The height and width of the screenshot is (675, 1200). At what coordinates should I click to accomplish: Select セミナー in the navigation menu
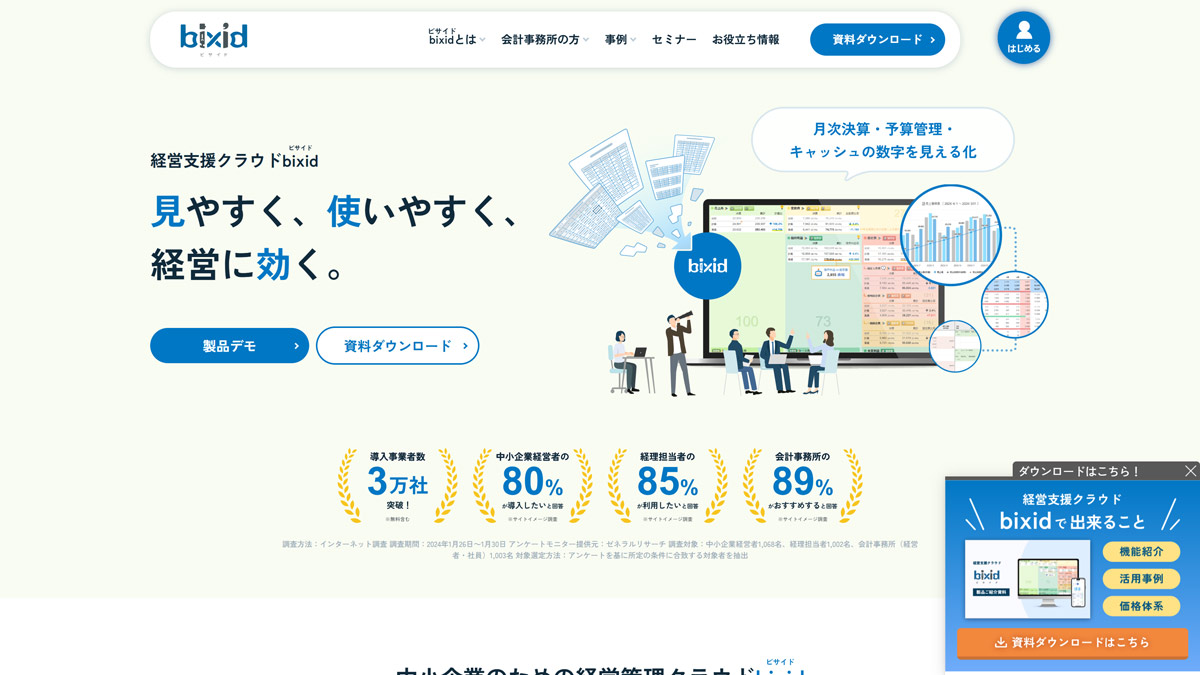pyautogui.click(x=672, y=40)
